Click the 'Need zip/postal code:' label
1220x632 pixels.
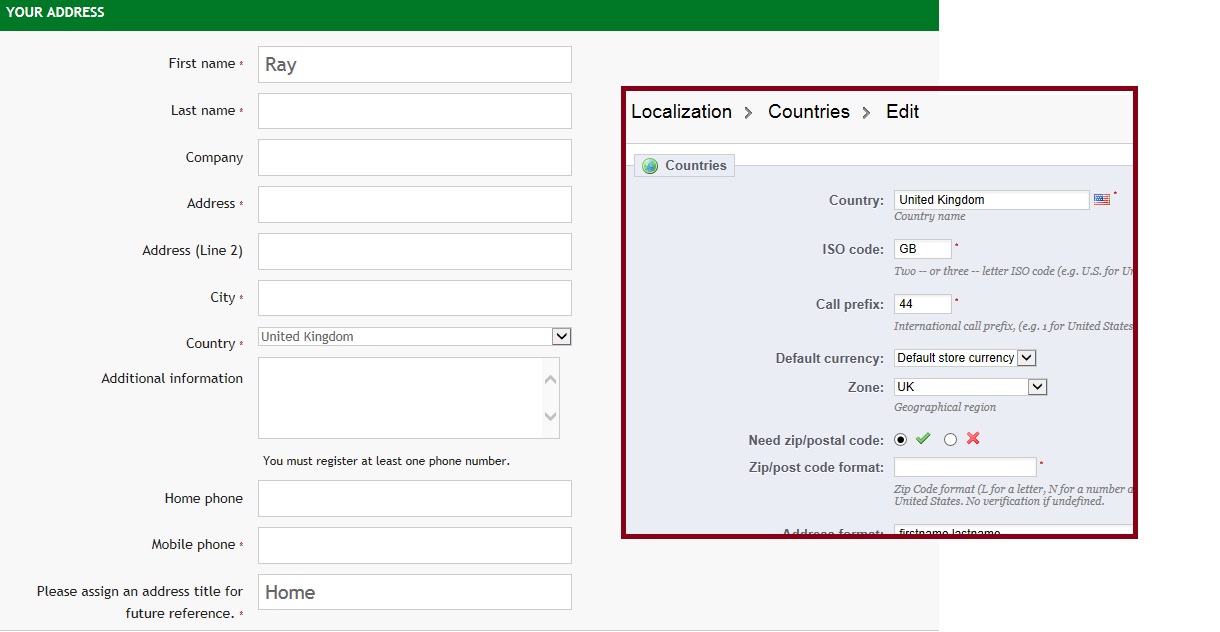coord(816,441)
